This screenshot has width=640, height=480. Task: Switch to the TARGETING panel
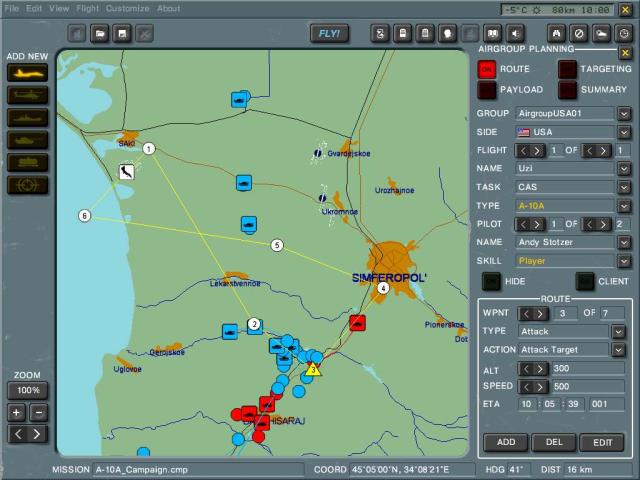(568, 69)
